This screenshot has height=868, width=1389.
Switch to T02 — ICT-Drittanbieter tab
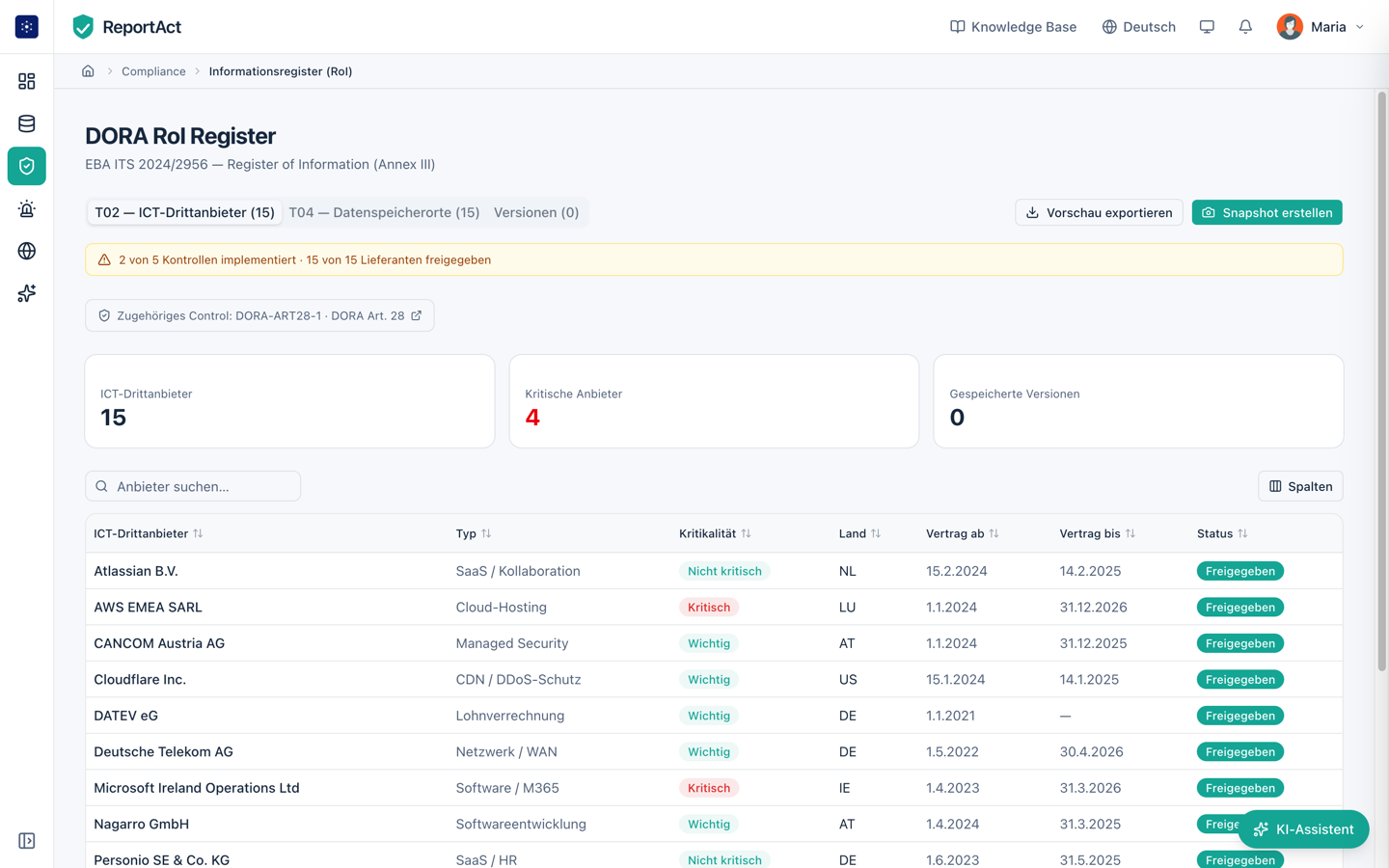(x=184, y=212)
